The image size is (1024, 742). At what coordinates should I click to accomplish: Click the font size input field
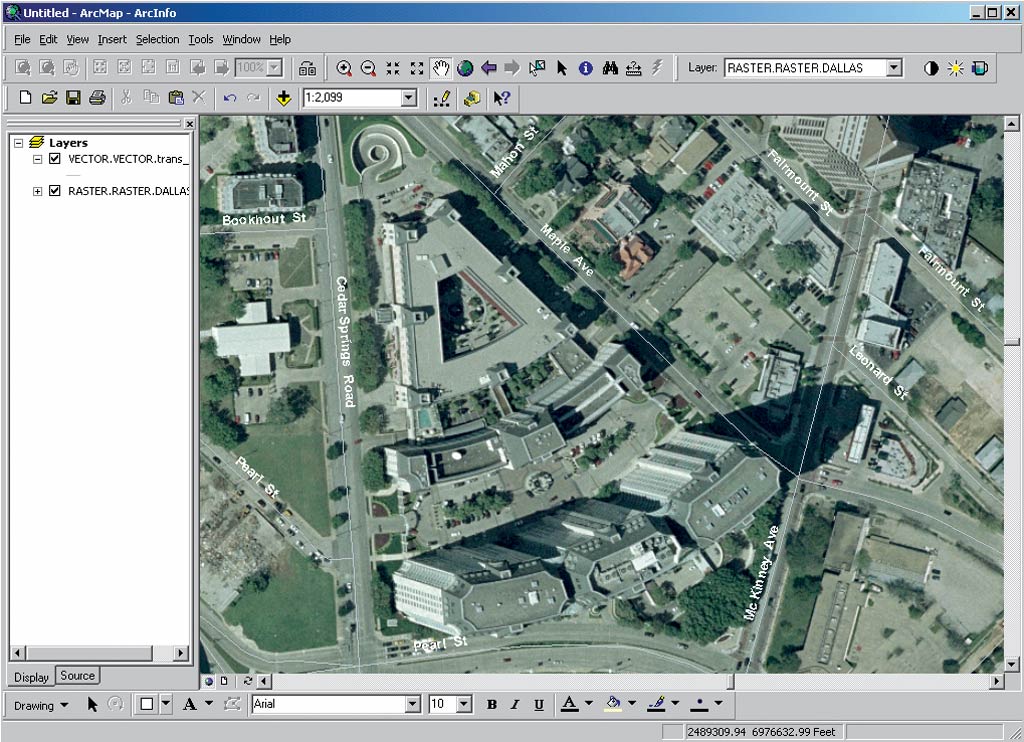click(441, 704)
